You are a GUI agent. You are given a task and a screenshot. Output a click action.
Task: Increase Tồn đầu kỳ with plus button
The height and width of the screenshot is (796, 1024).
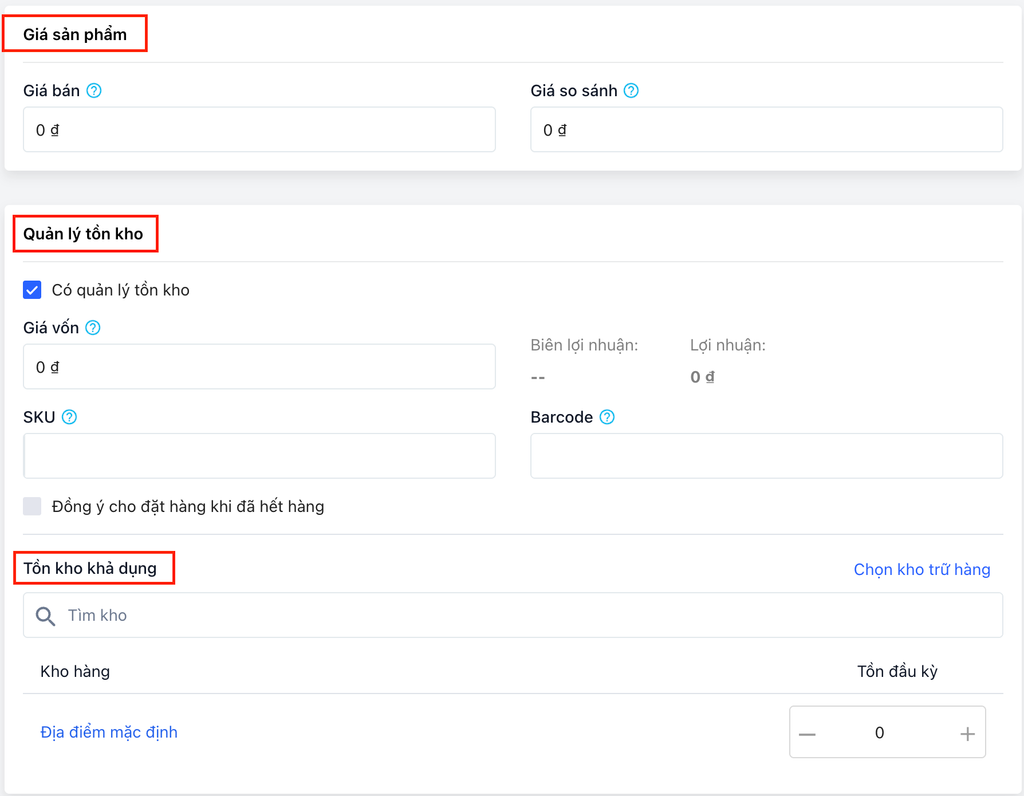pyautogui.click(x=967, y=734)
